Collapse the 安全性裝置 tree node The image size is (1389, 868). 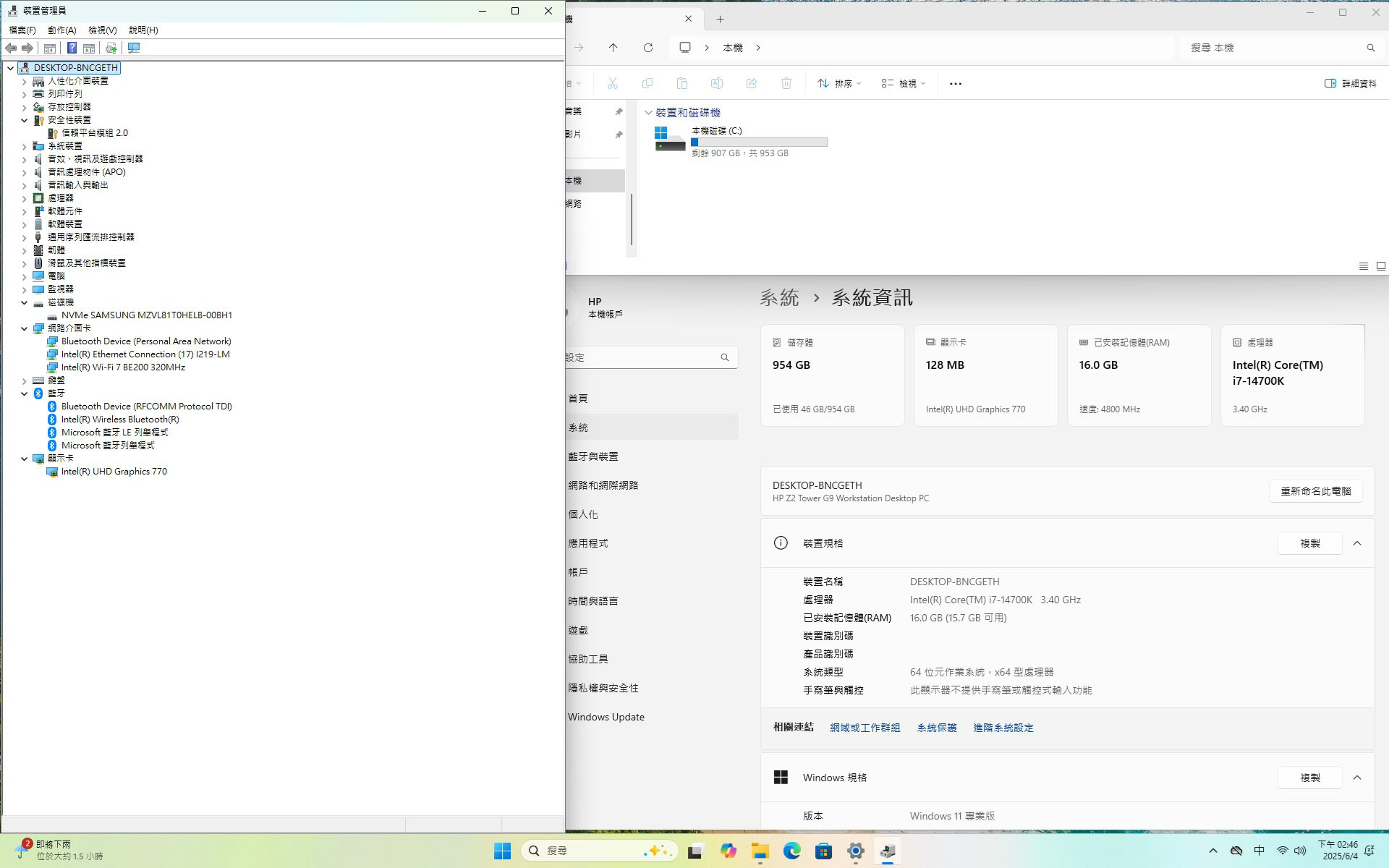[x=24, y=120]
